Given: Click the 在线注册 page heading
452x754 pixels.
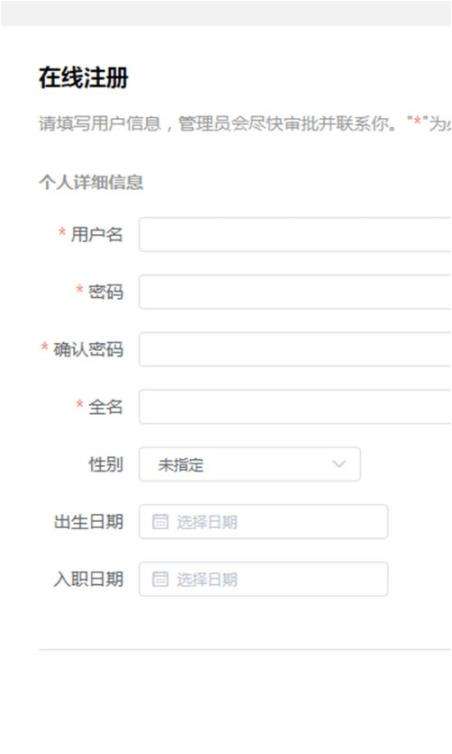Looking at the screenshot, I should pos(84,78).
